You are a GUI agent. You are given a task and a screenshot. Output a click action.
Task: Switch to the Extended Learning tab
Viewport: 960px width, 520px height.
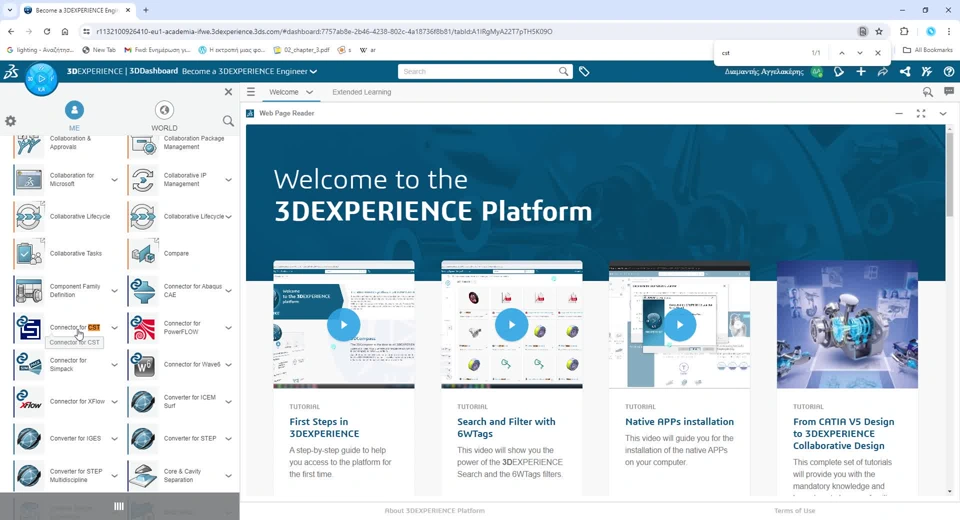coord(361,92)
